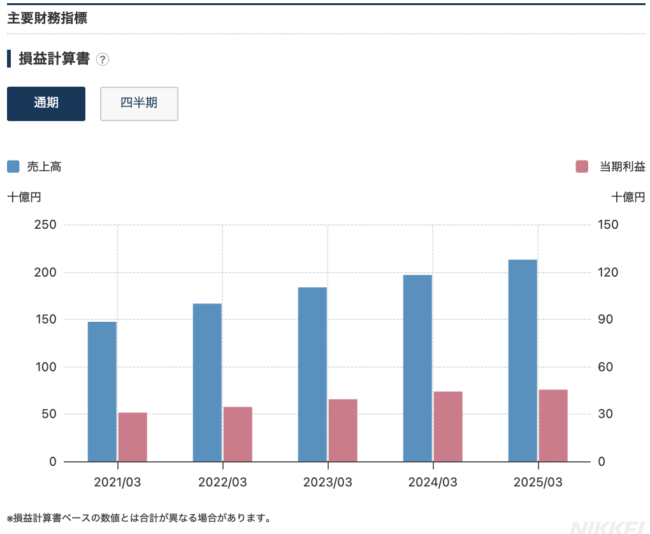Switch to the 四半期 tab
The width and height of the screenshot is (650, 534).
(139, 104)
